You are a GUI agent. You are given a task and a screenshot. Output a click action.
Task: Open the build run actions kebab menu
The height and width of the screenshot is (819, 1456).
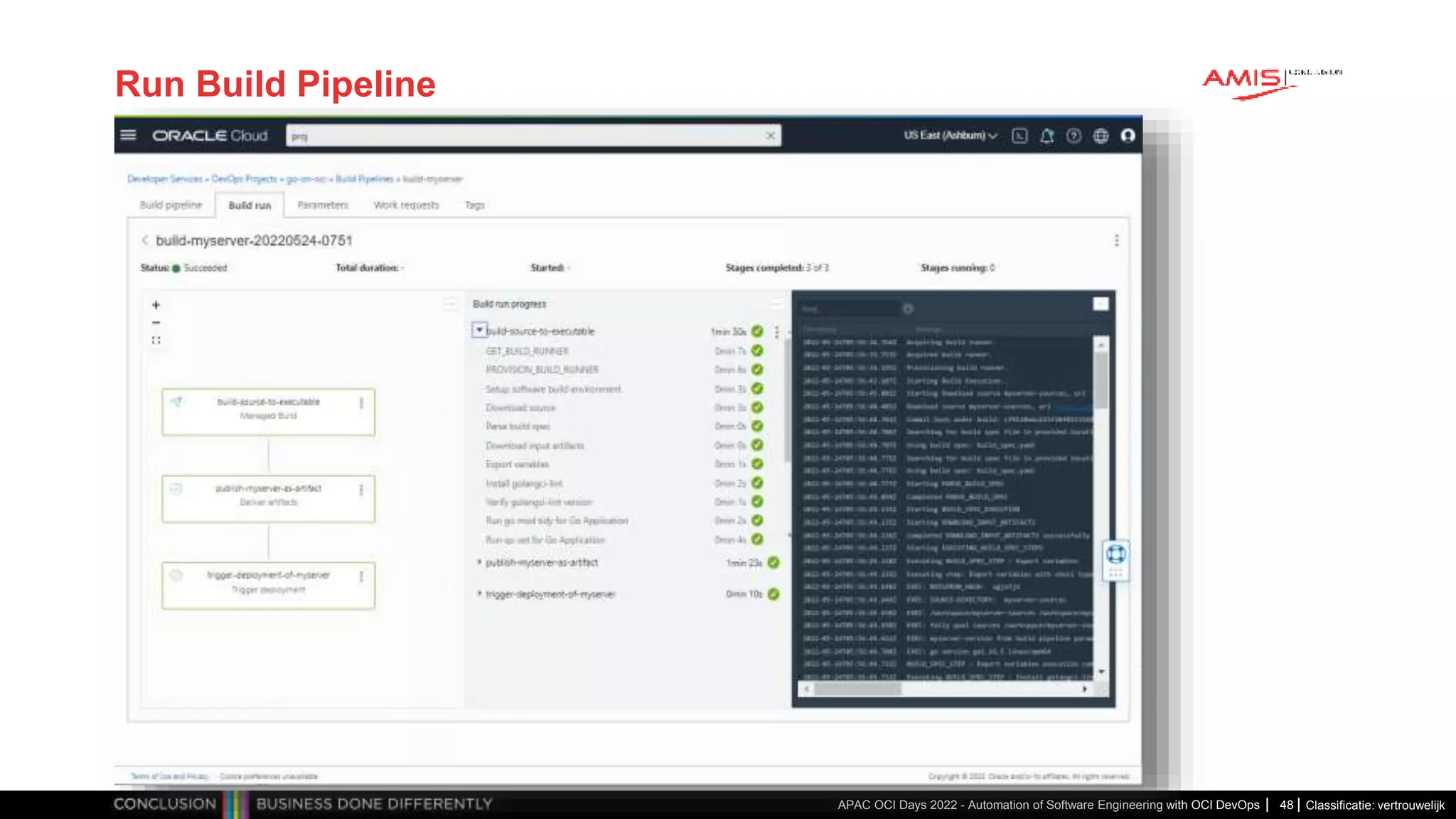pos(1116,240)
